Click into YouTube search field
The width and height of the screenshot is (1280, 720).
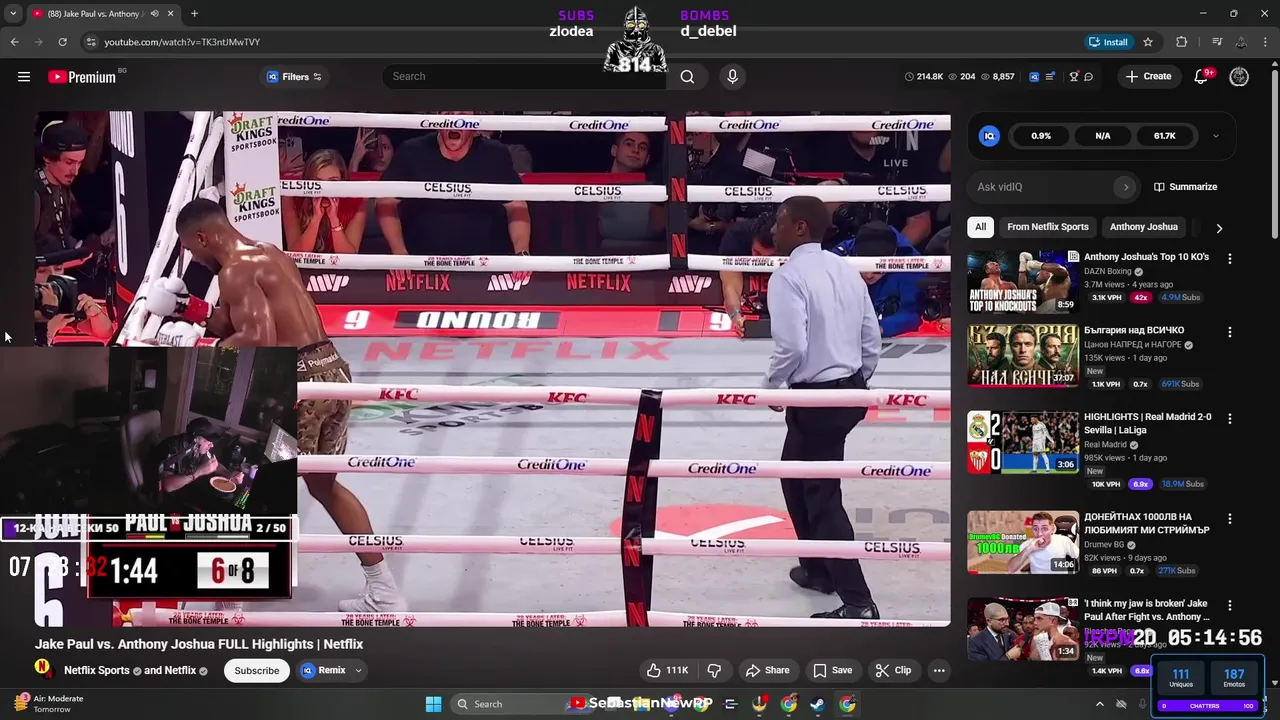(525, 76)
